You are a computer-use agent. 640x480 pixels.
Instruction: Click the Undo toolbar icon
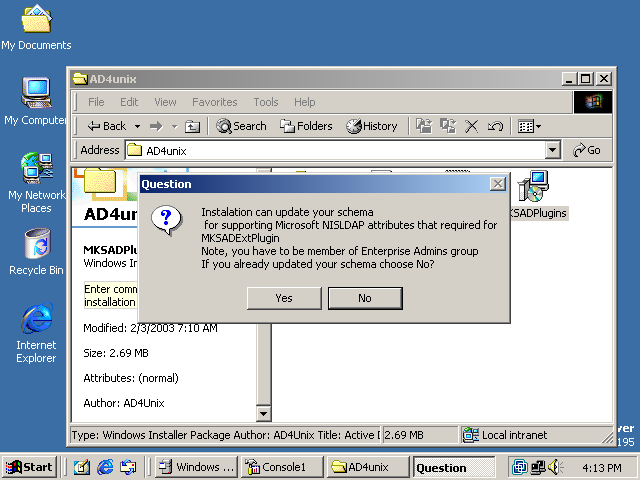pos(495,126)
